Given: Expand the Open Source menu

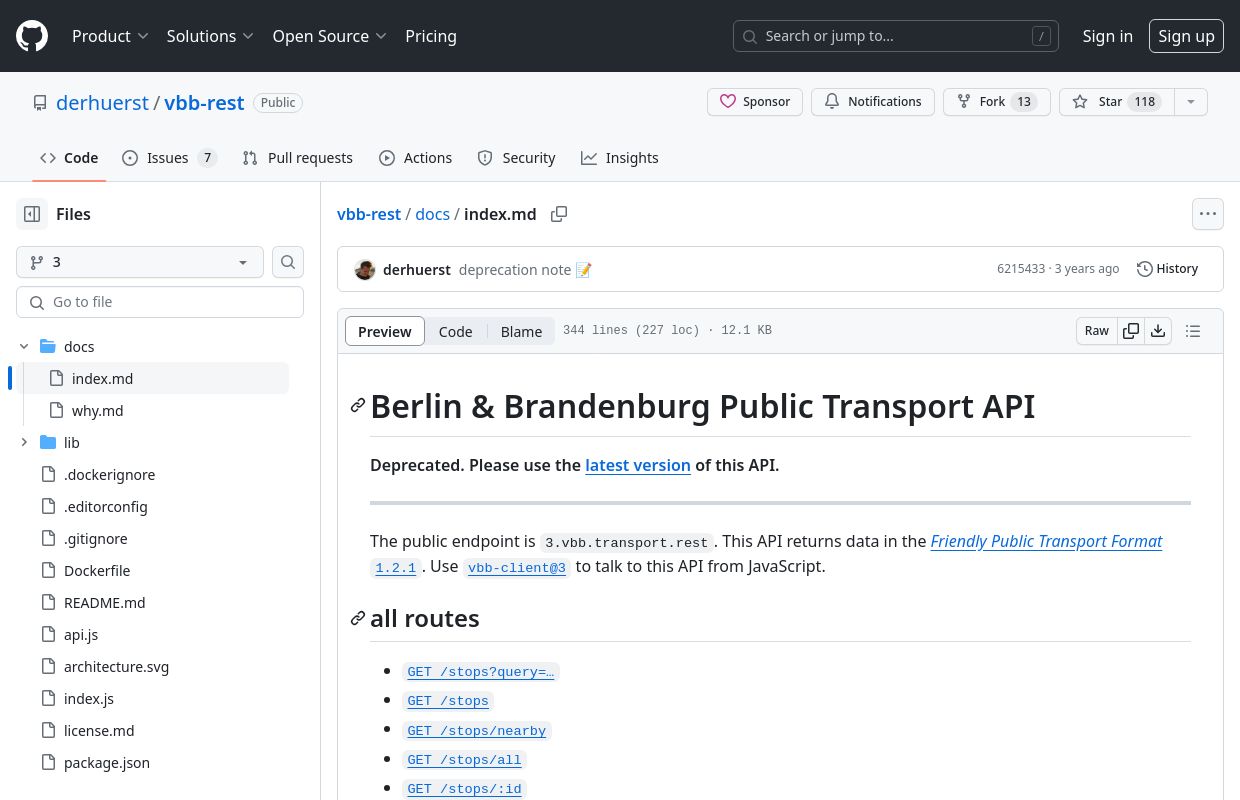Looking at the screenshot, I should click(329, 36).
